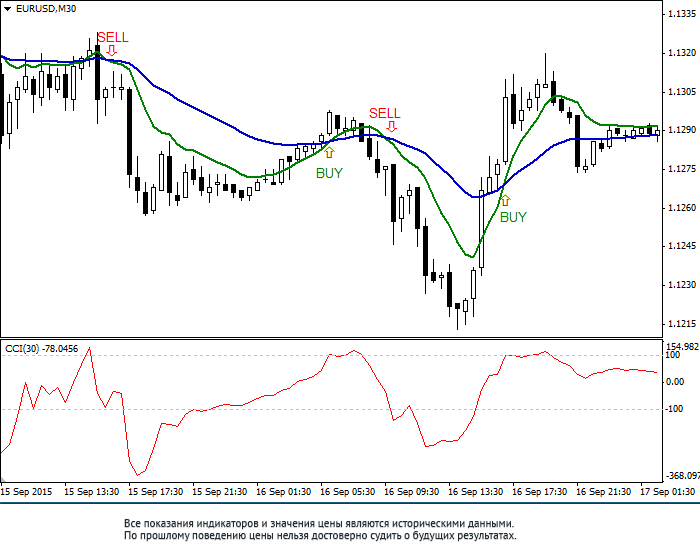Click the 16 Sep 09:30 time label

(411, 492)
